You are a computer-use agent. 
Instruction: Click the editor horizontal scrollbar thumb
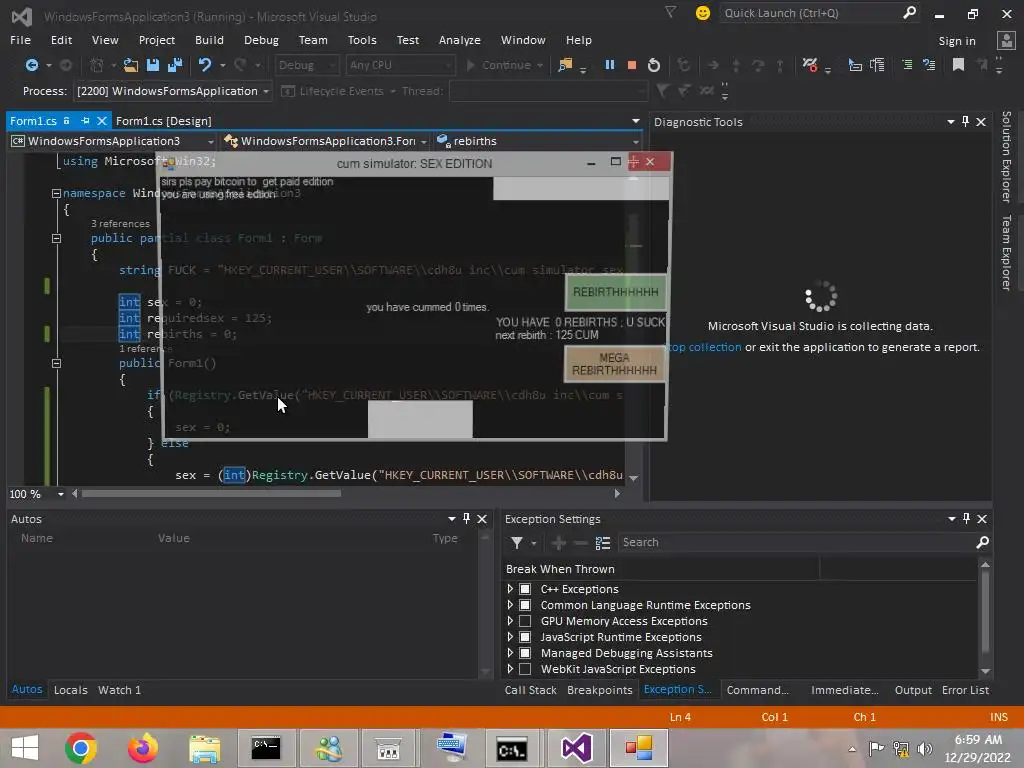211,494
